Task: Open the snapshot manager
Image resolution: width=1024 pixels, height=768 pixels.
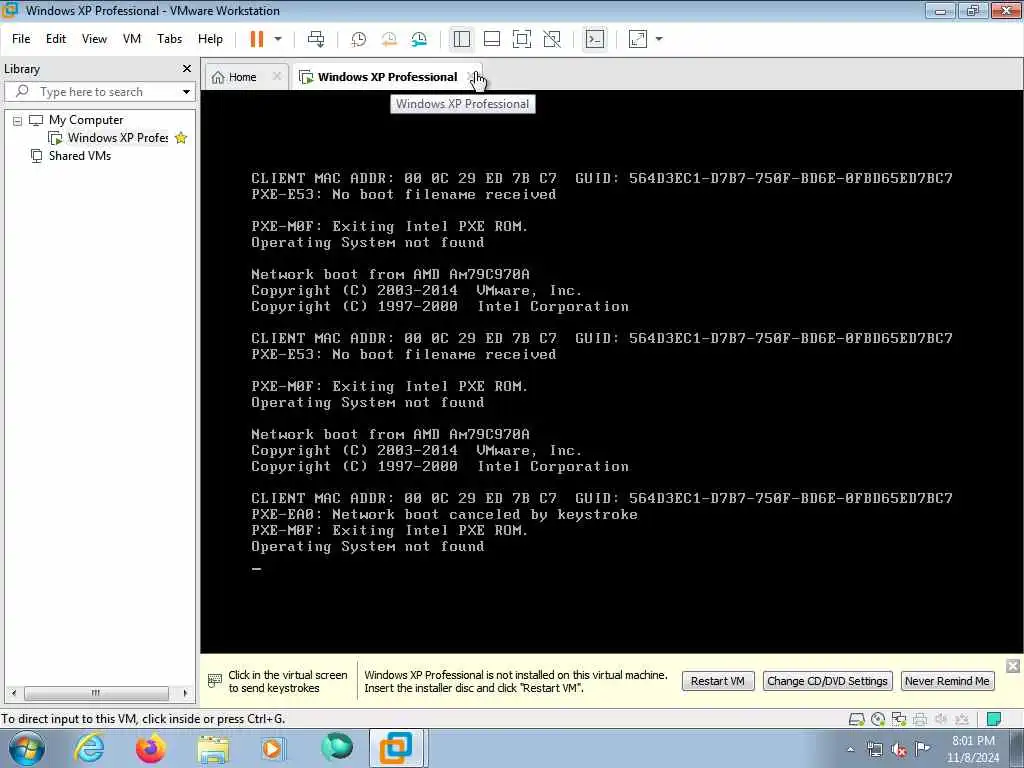Action: point(419,39)
